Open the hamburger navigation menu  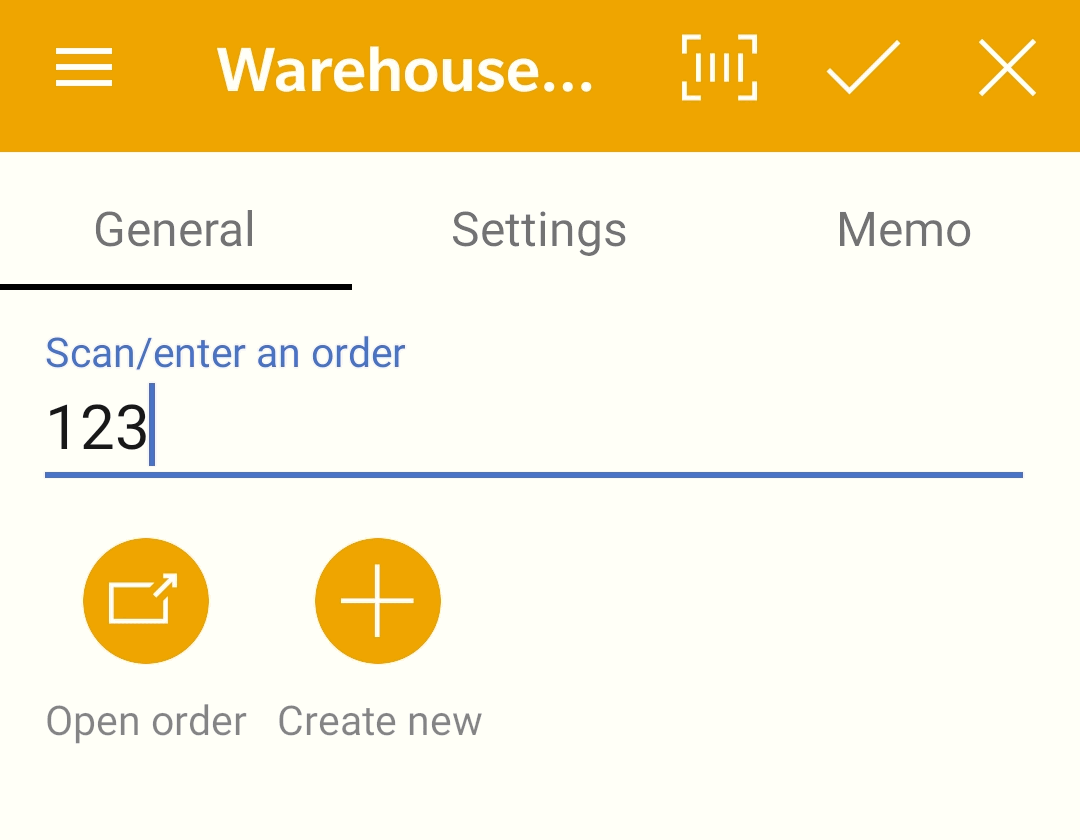(x=83, y=67)
